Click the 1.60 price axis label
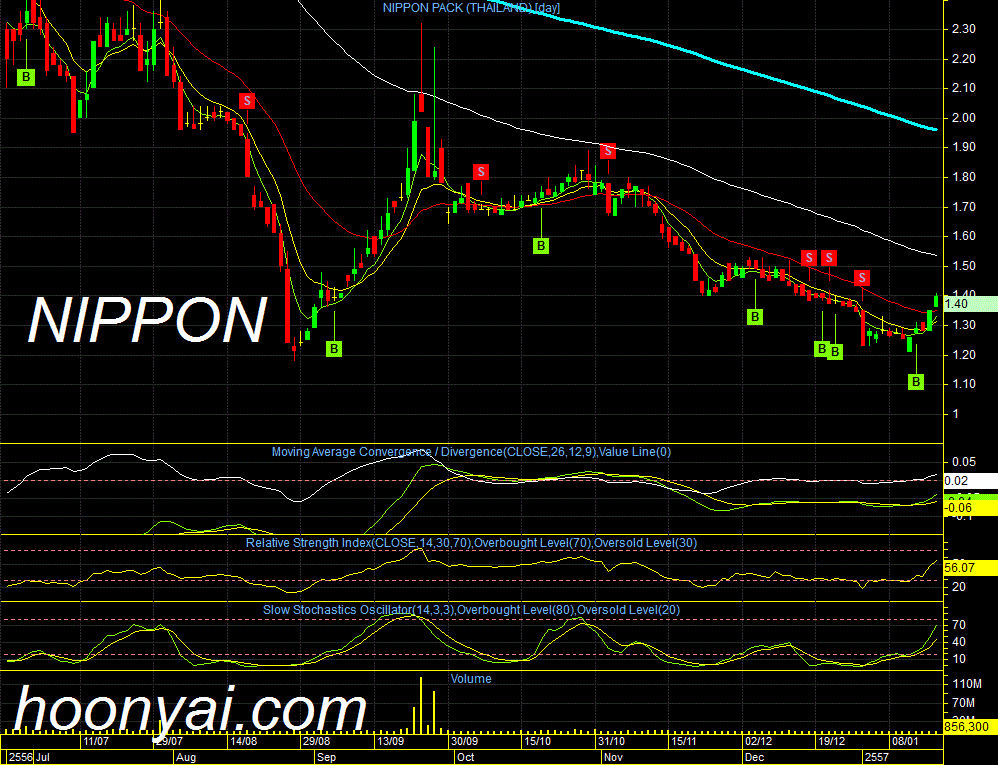This screenshot has width=998, height=765. (964, 236)
